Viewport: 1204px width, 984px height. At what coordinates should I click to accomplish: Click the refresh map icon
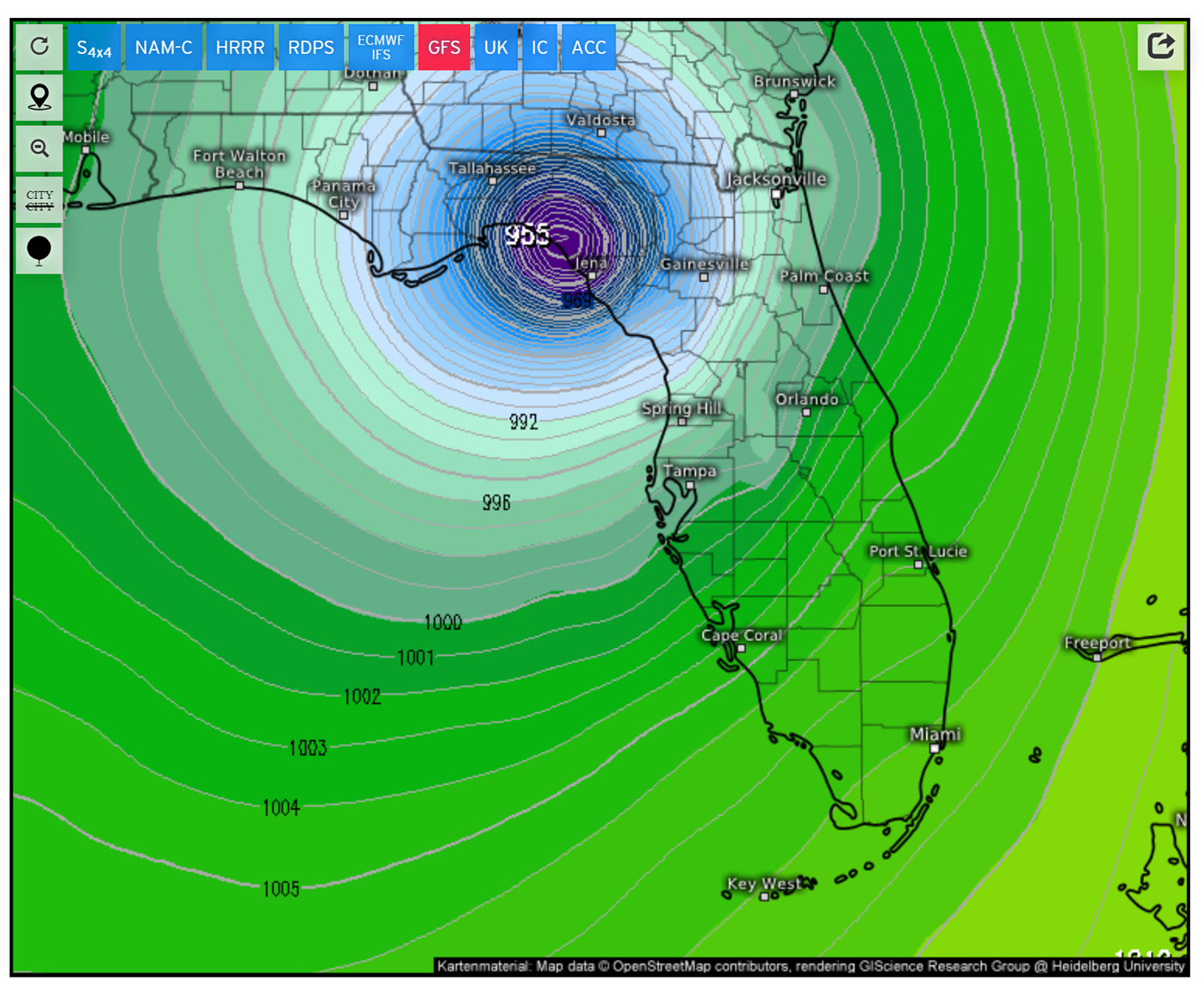point(39,46)
